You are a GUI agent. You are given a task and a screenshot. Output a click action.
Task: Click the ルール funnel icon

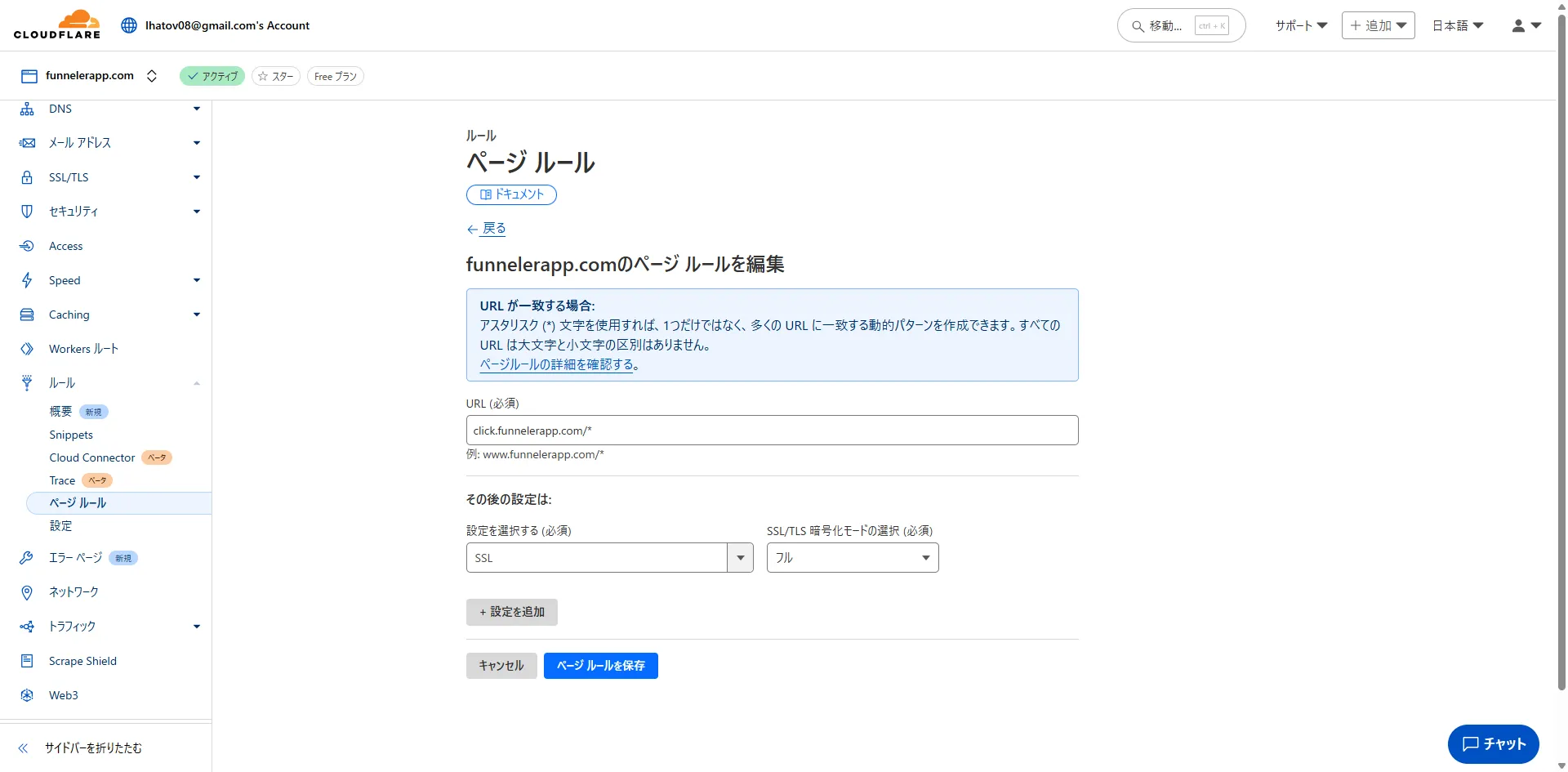[x=27, y=382]
